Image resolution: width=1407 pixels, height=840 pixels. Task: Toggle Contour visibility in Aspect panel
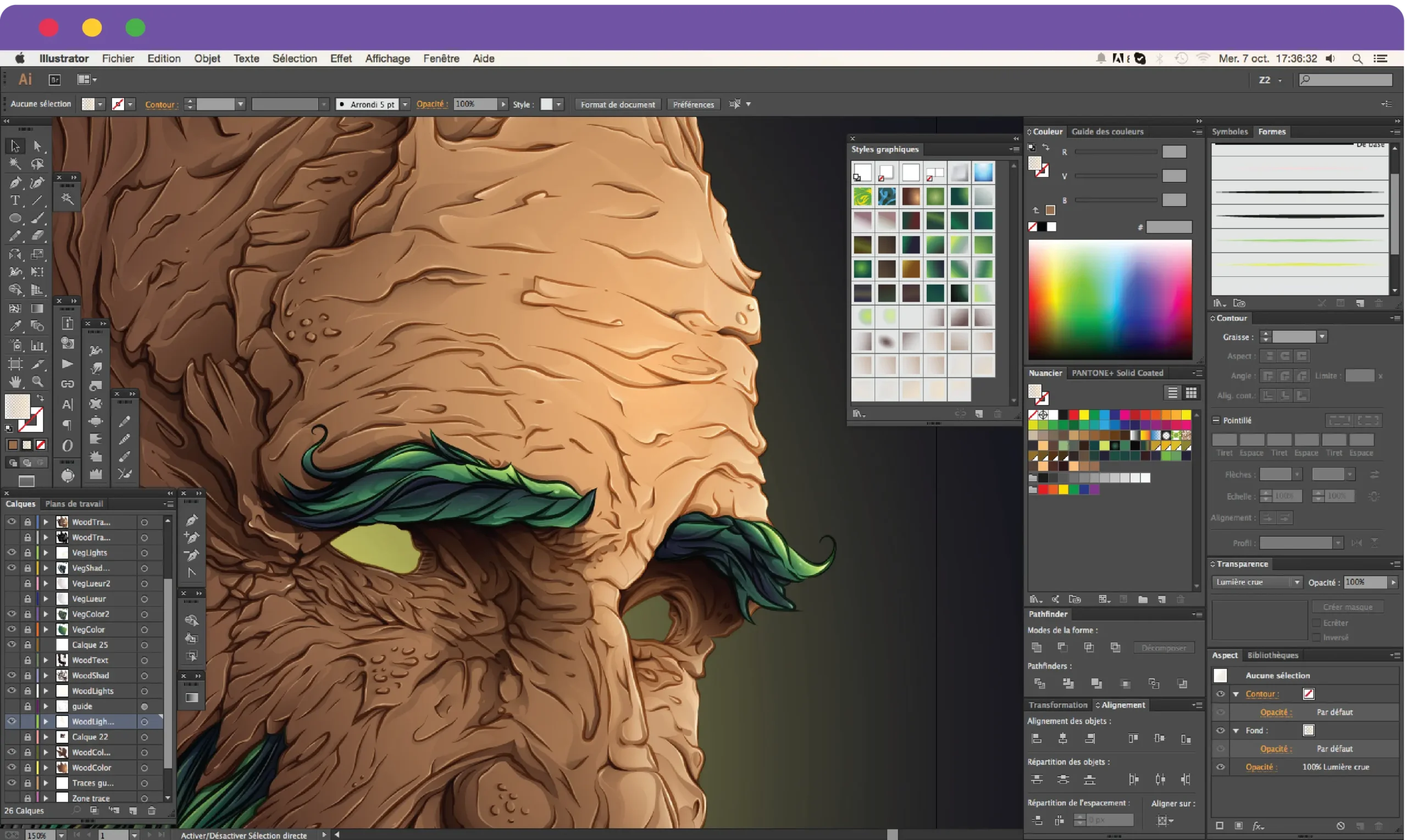click(x=1221, y=694)
